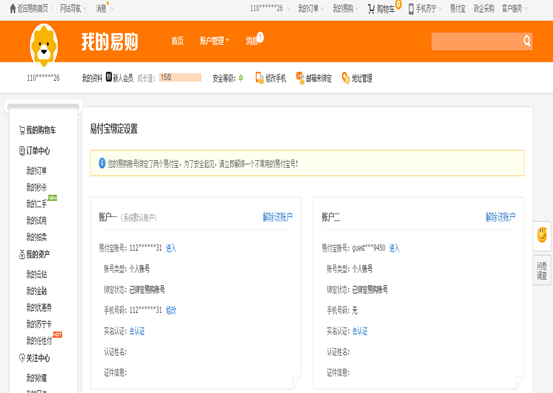
Task: Click 解除该账户 link for Account Two
Action: tap(500, 217)
